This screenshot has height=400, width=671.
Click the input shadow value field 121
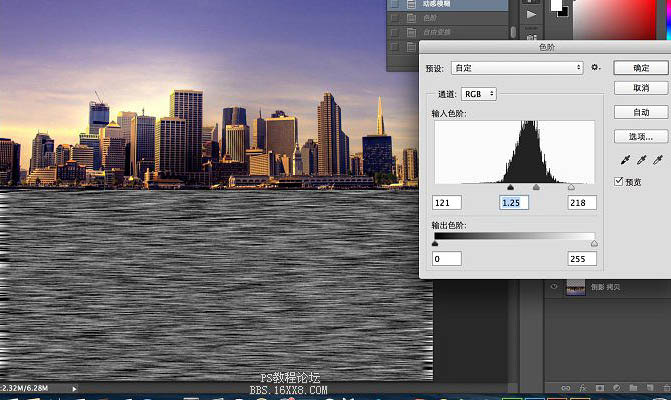[447, 203]
